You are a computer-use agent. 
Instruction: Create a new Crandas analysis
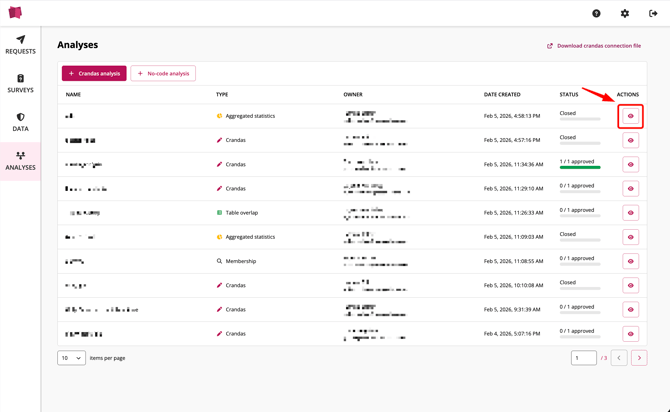pyautogui.click(x=94, y=73)
